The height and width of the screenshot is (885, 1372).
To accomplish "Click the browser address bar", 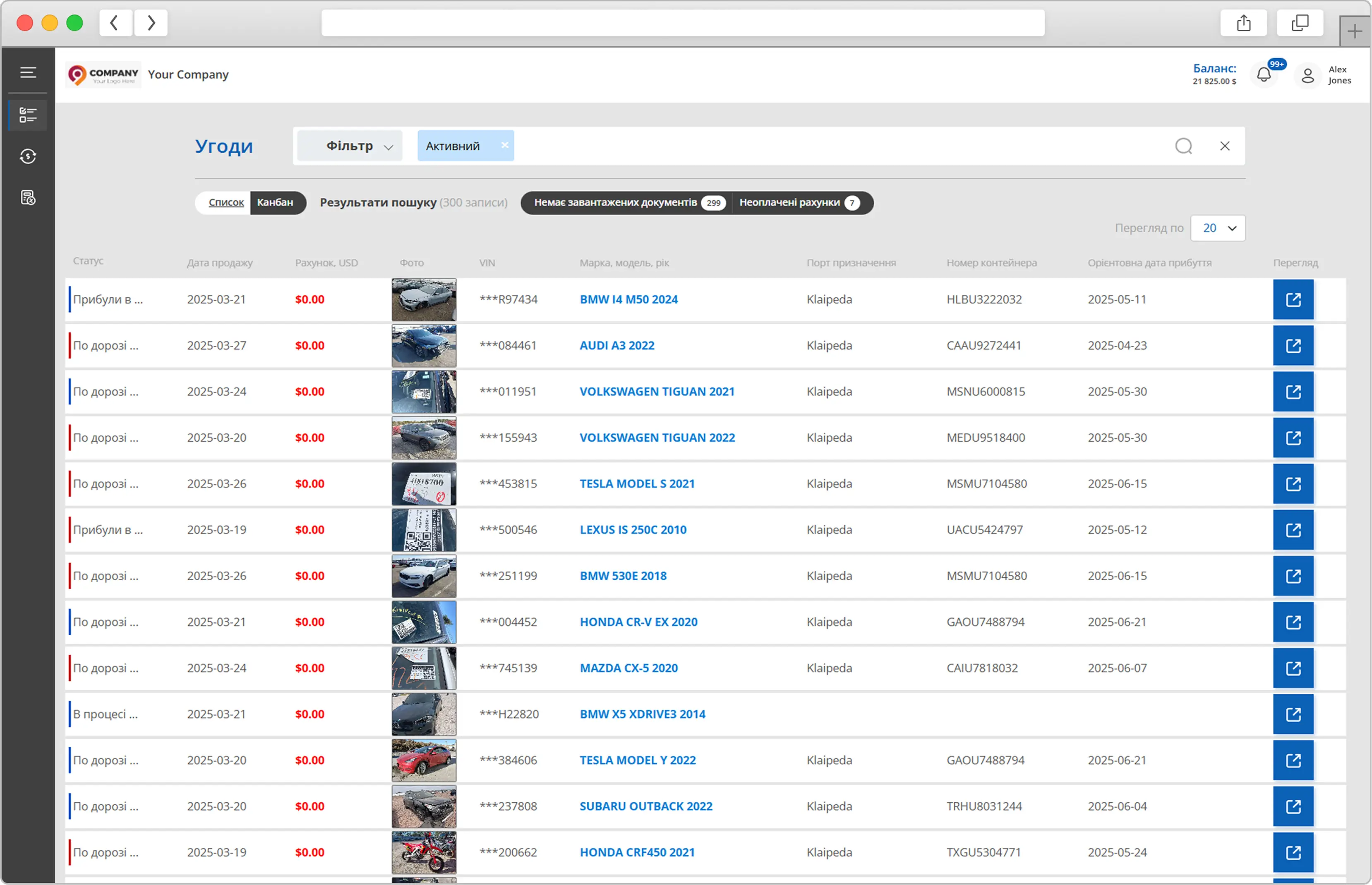I will pyautogui.click(x=682, y=23).
